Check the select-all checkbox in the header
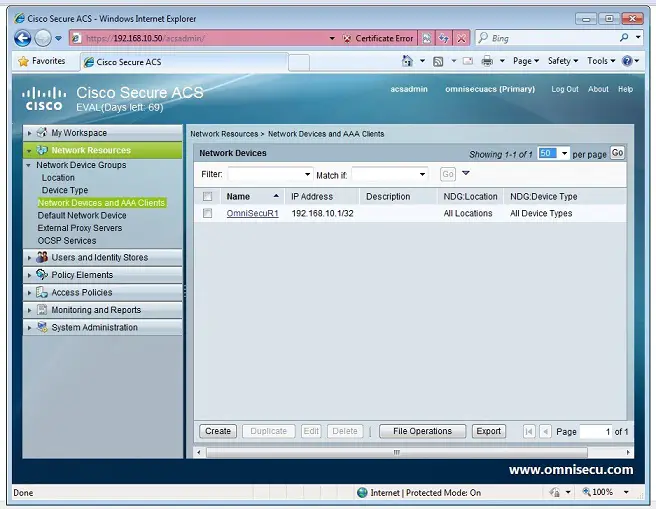The height and width of the screenshot is (509, 656). 207,197
